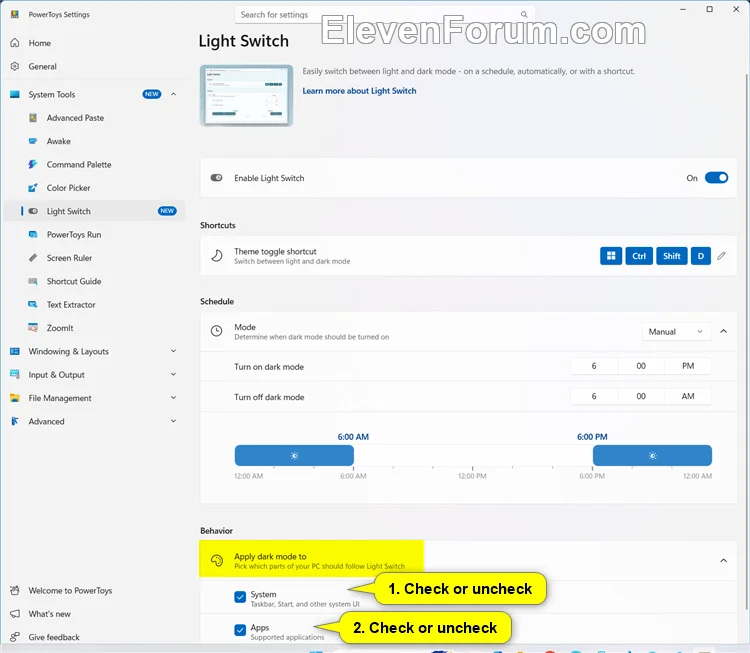Image resolution: width=750 pixels, height=653 pixels.
Task: Click the Color Picker icon
Action: point(33,188)
